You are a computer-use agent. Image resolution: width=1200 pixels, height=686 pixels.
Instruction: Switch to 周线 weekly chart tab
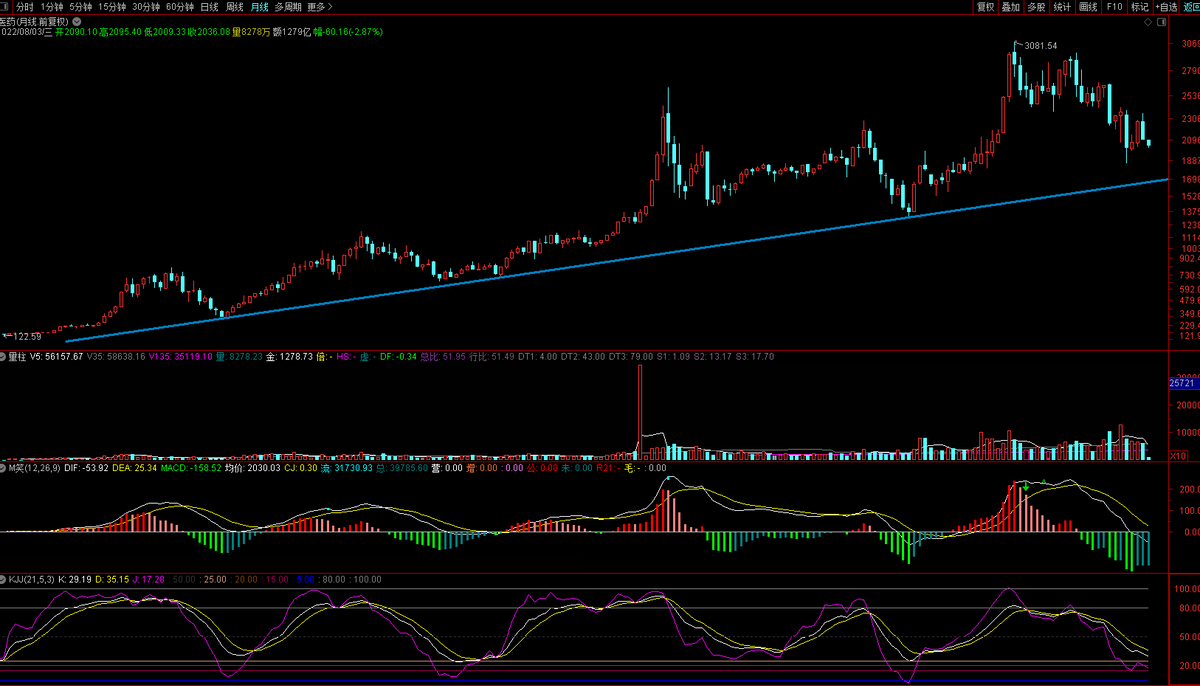(x=235, y=7)
